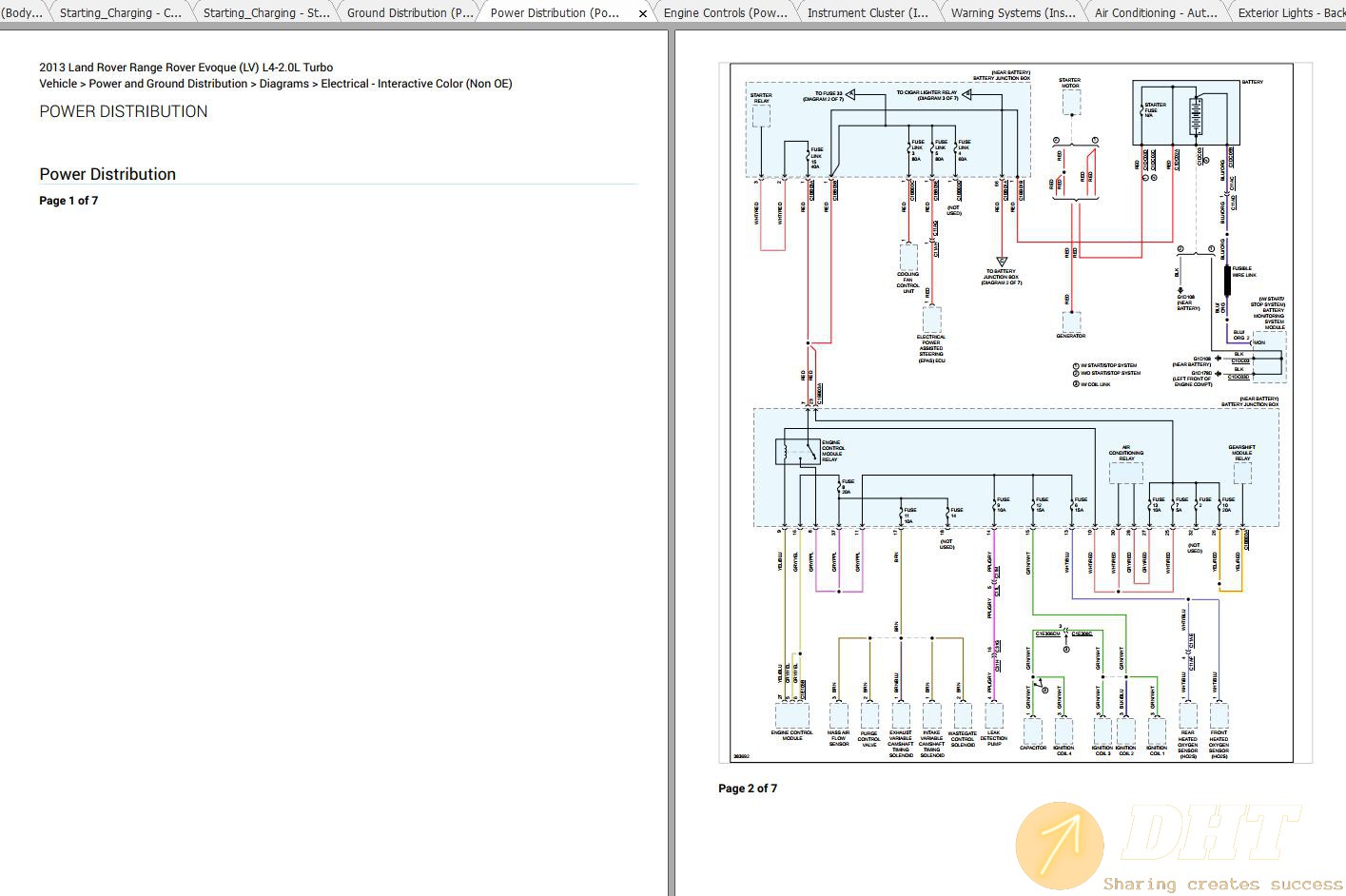1346x896 pixels.
Task: Open the Air Conditioning - Aut... tab
Action: click(x=1156, y=13)
